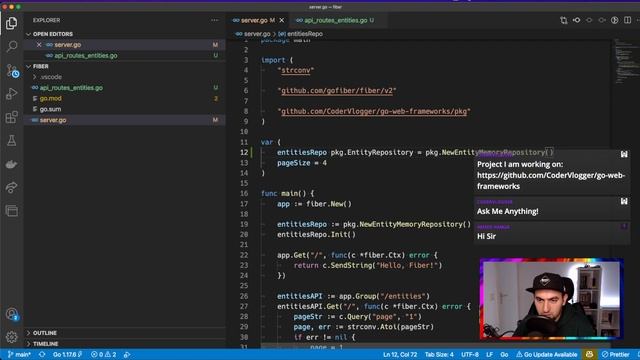This screenshot has width=640, height=360.
Task: Click line number 16 in the gutter
Action: click(244, 193)
